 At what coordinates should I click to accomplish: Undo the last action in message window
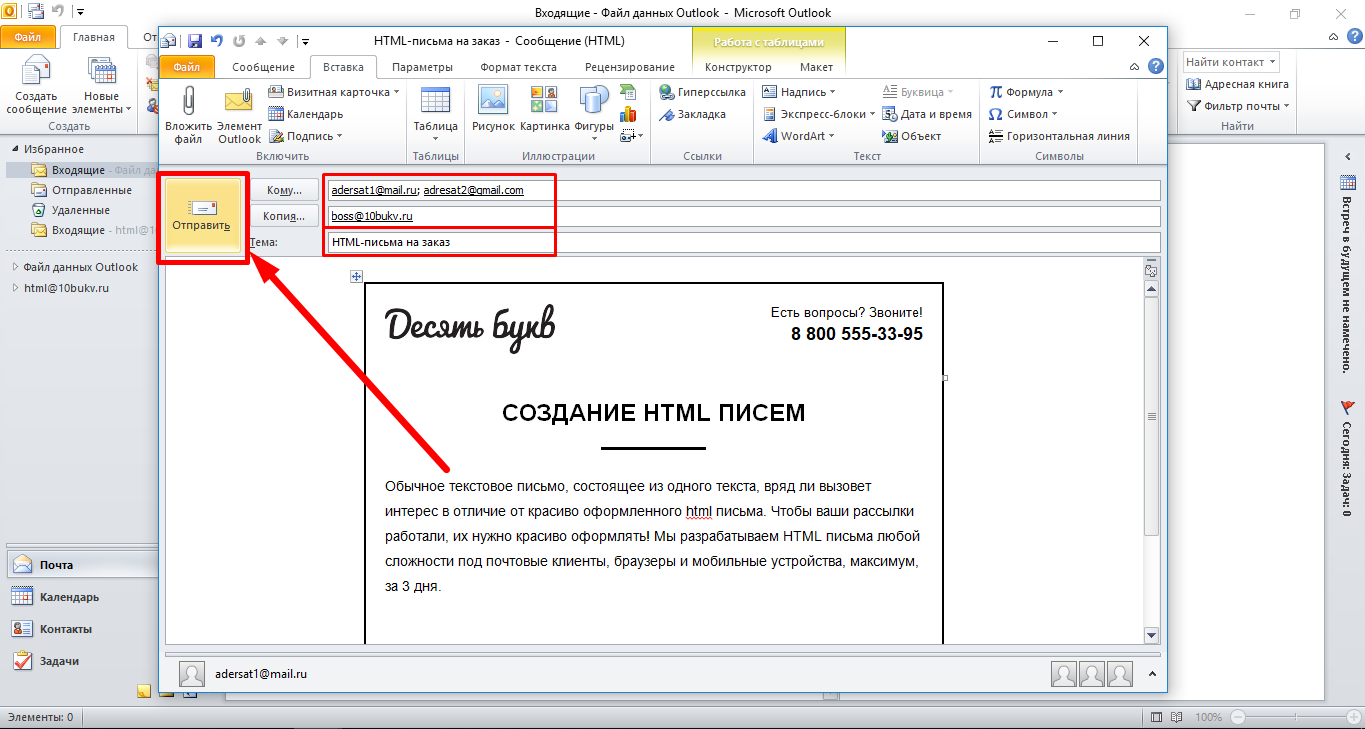tap(217, 41)
